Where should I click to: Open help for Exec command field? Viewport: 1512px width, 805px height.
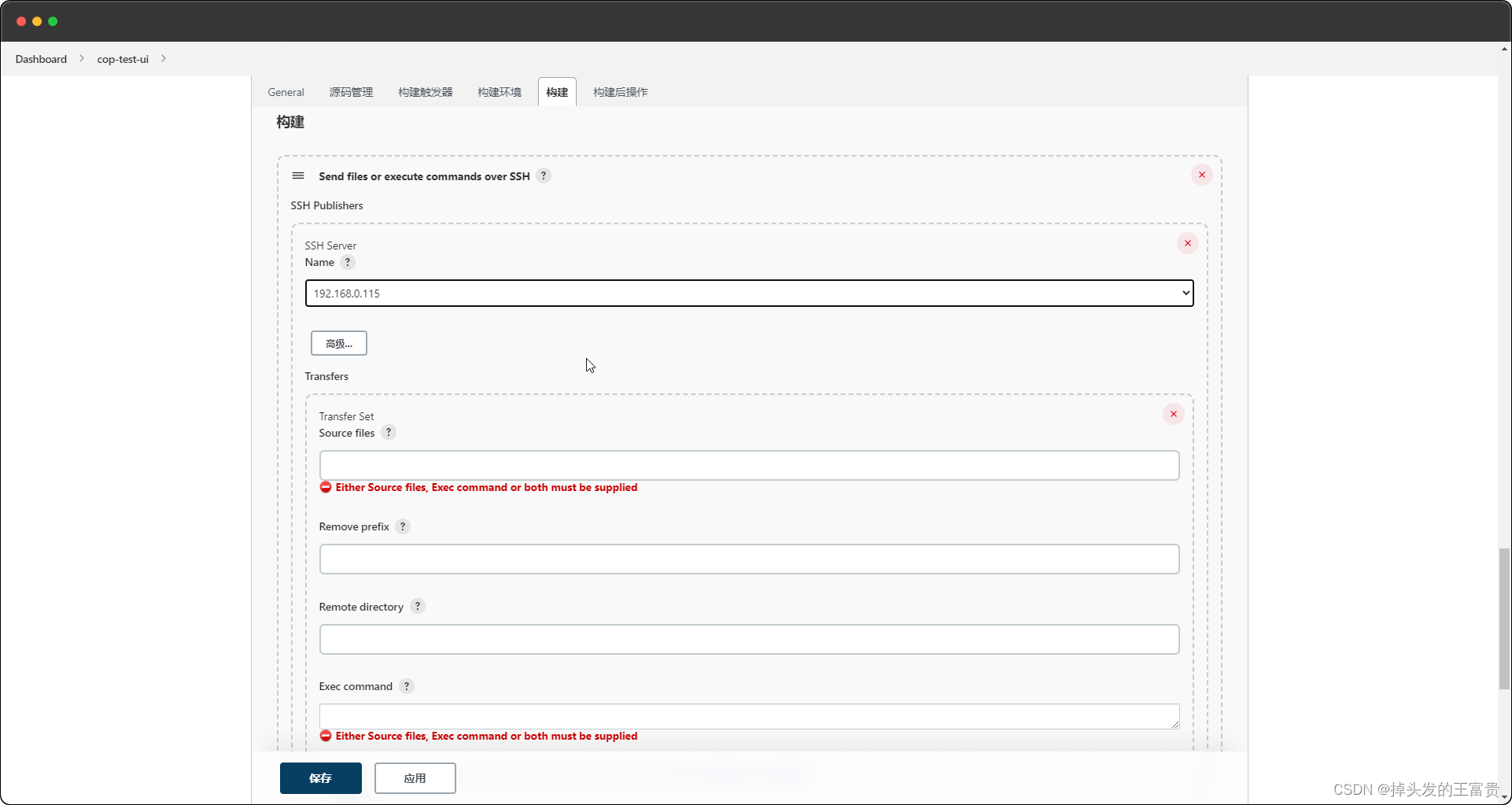click(x=407, y=685)
